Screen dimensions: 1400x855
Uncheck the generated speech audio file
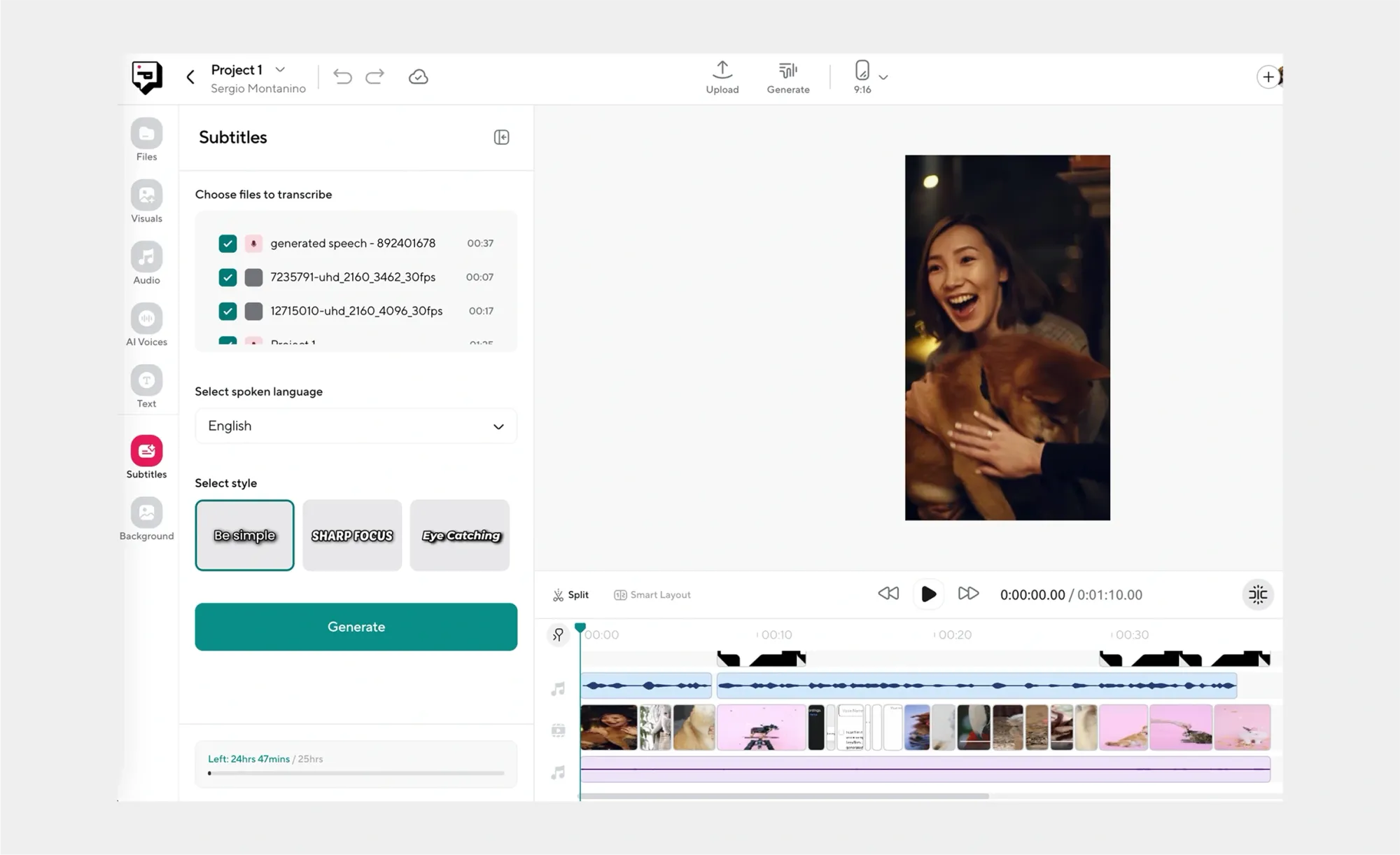pos(227,243)
